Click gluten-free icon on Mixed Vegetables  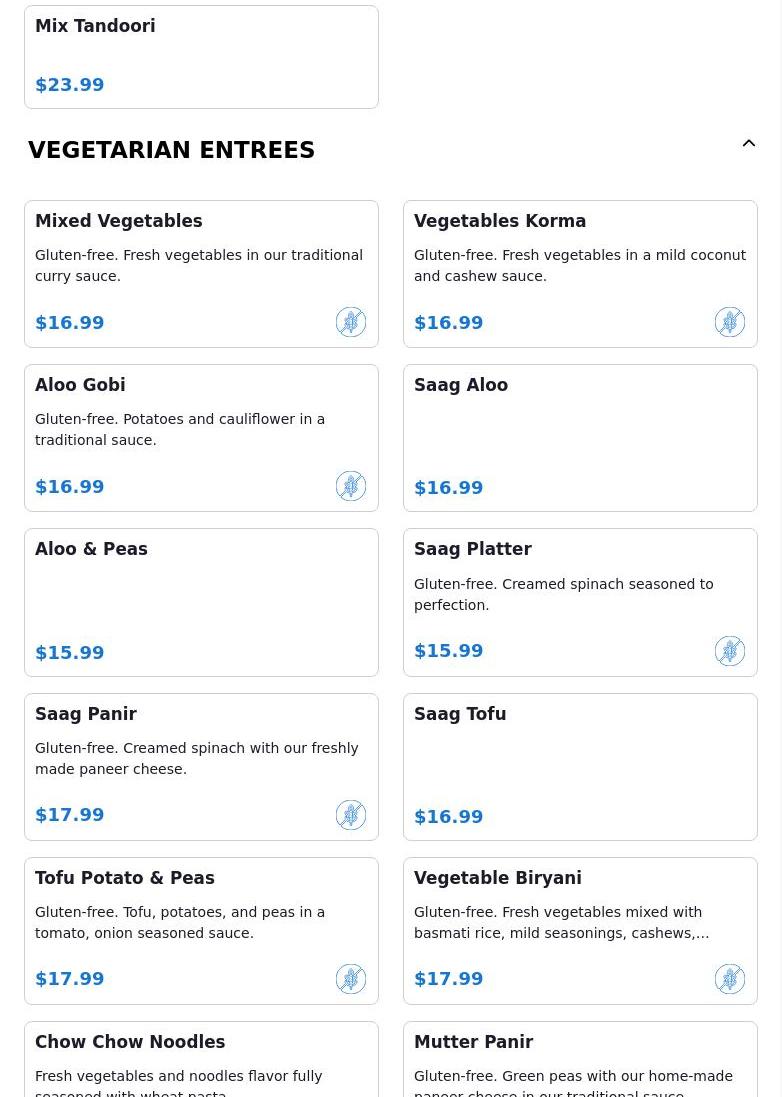[x=351, y=322]
